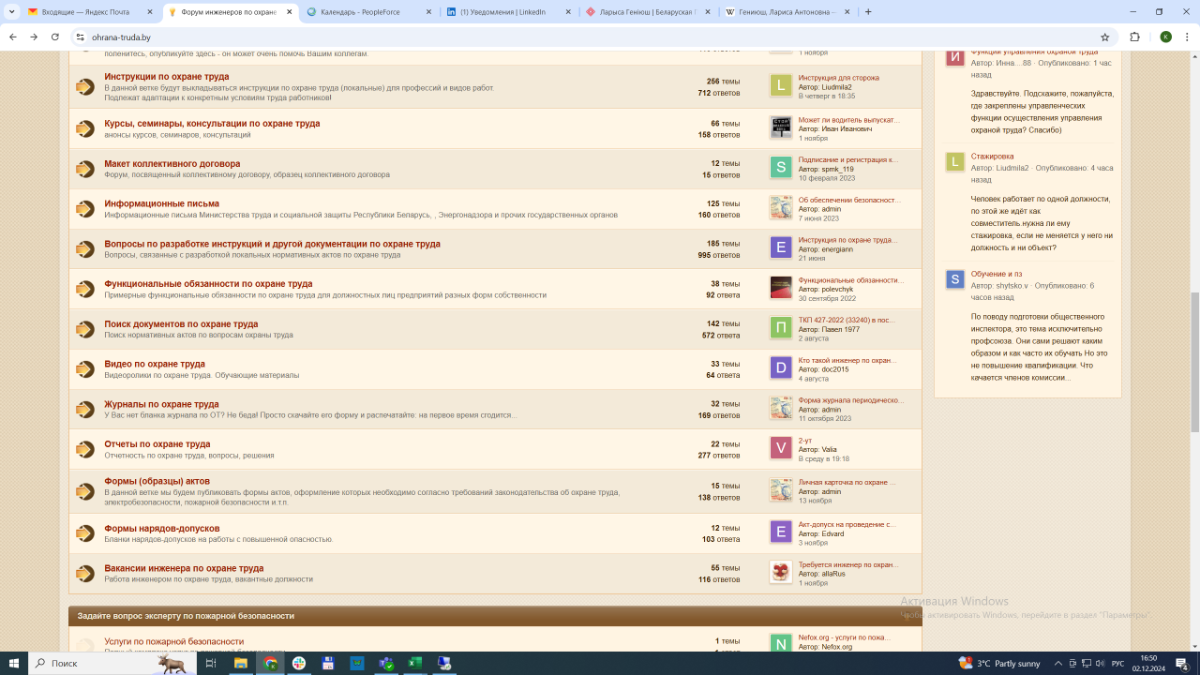This screenshot has height=675, width=1200.
Task: Click the forum icon beside Функциональные обязанности по охране труда
Action: (x=85, y=288)
